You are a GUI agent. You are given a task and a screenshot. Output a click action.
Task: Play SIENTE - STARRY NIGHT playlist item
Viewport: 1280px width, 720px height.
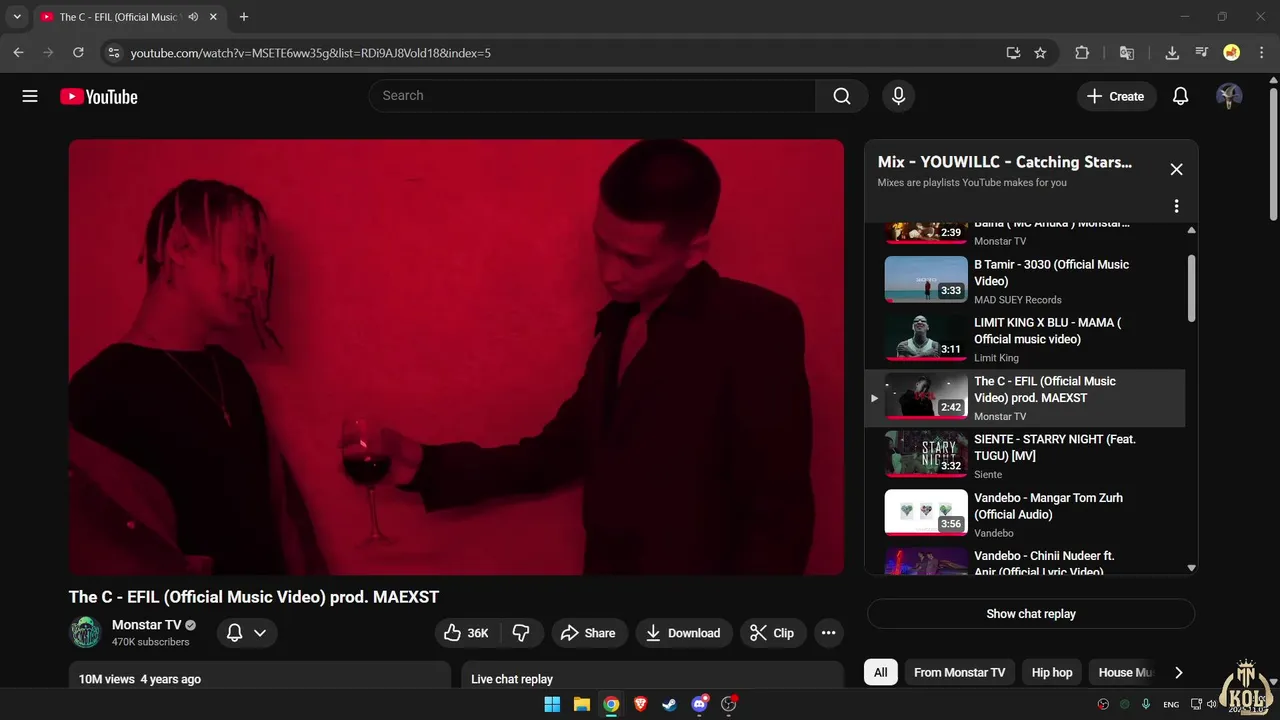pos(1025,455)
